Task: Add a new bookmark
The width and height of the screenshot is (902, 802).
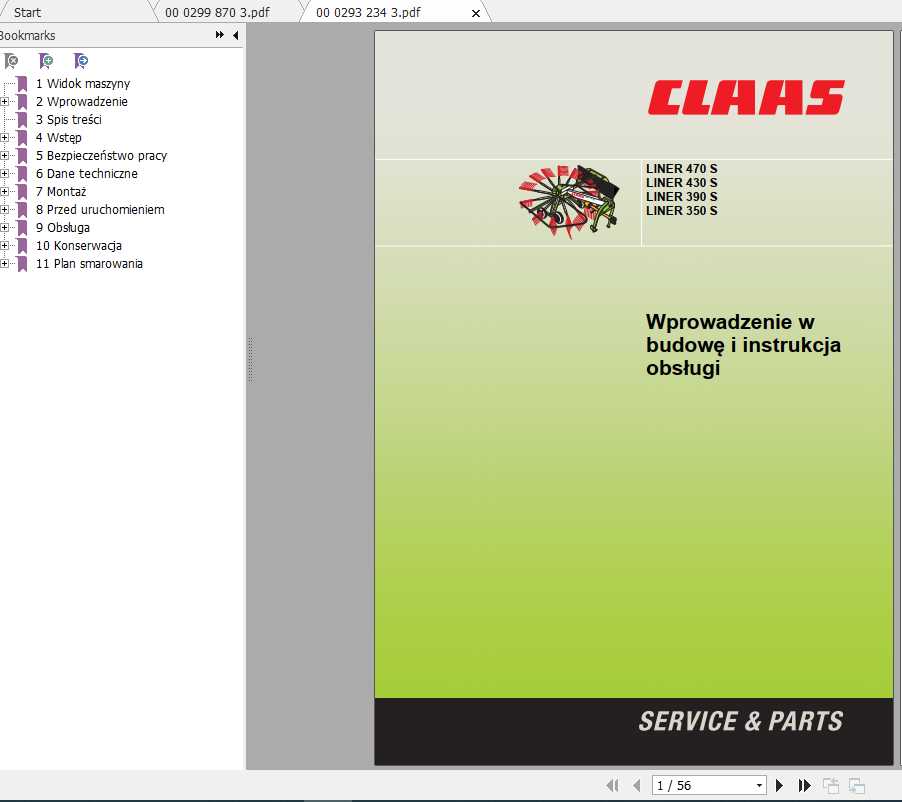Action: (x=46, y=61)
